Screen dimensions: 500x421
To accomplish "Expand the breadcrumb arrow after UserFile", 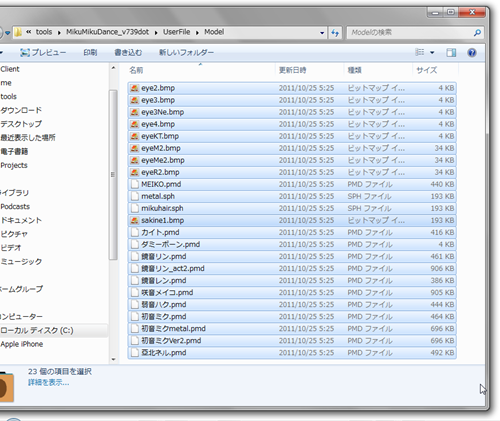I will [x=197, y=32].
